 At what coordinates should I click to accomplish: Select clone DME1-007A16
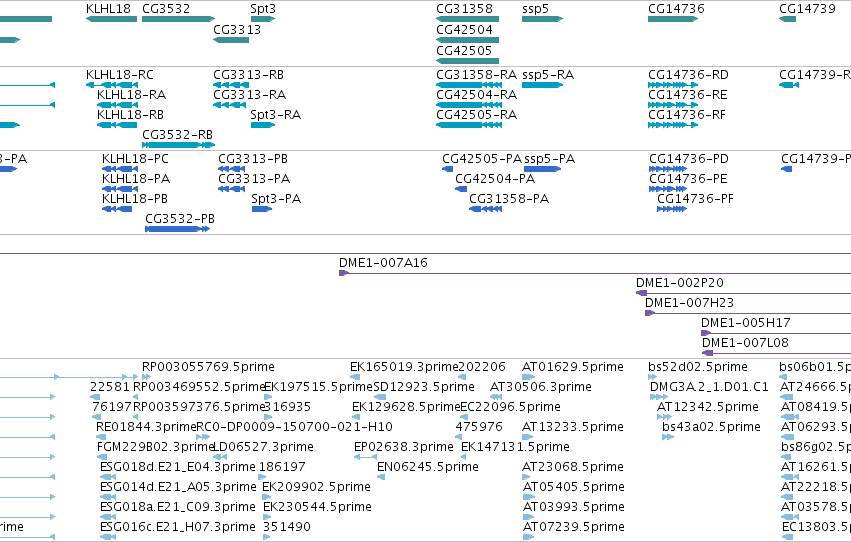click(595, 273)
